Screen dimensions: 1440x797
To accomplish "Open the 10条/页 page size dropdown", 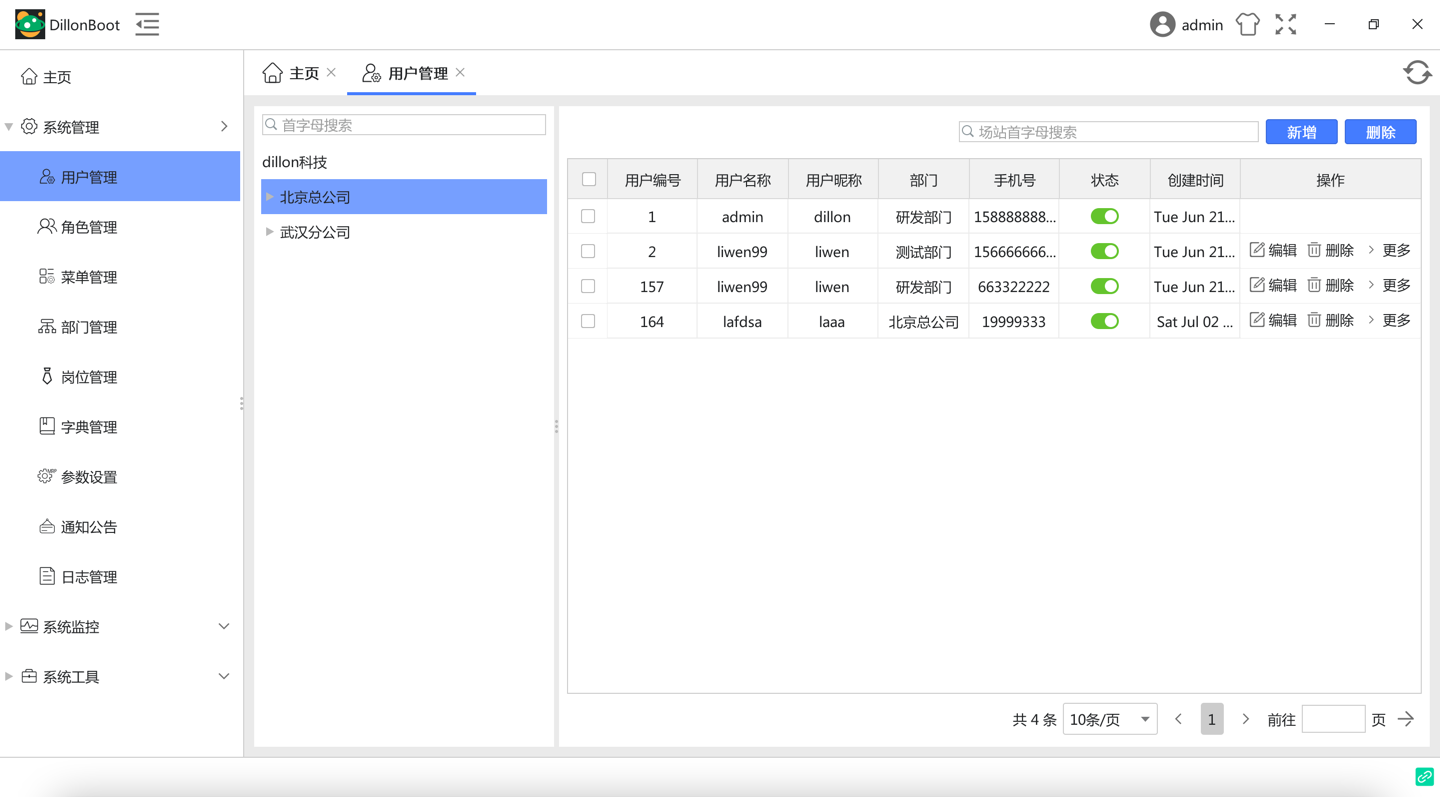I will [x=1110, y=719].
